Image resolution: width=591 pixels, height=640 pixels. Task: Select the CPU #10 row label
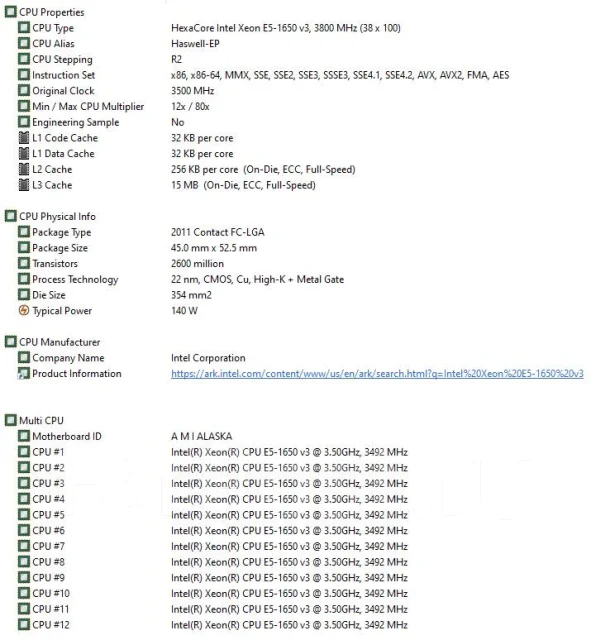[51, 593]
